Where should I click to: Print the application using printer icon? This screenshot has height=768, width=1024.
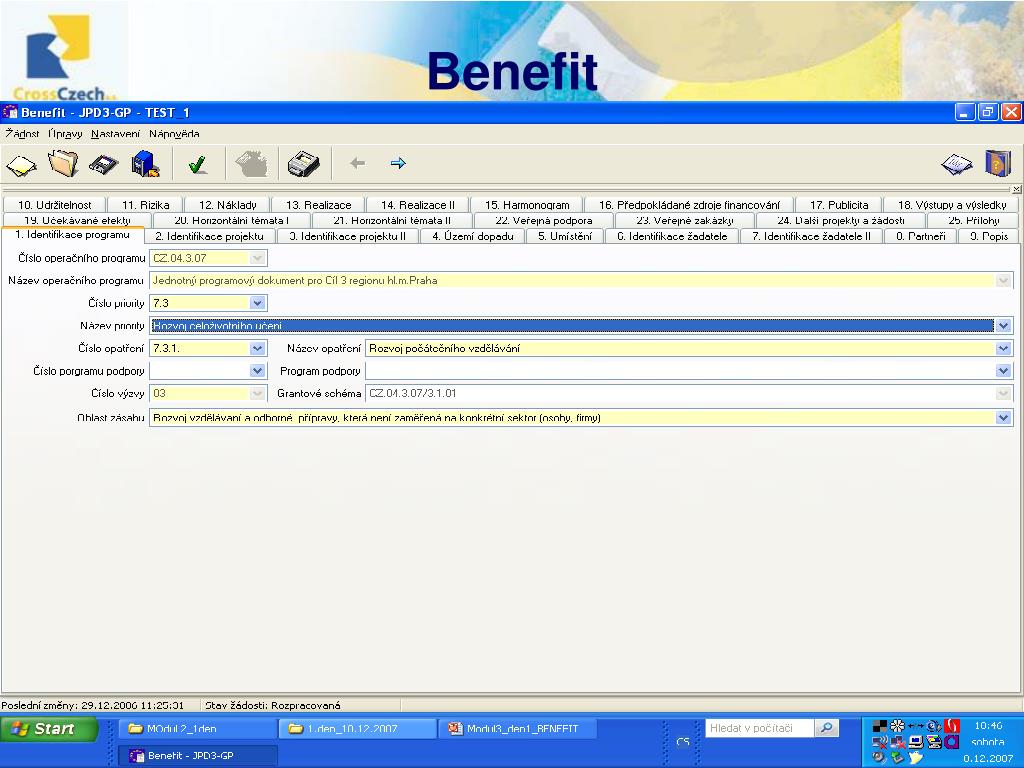[x=304, y=164]
